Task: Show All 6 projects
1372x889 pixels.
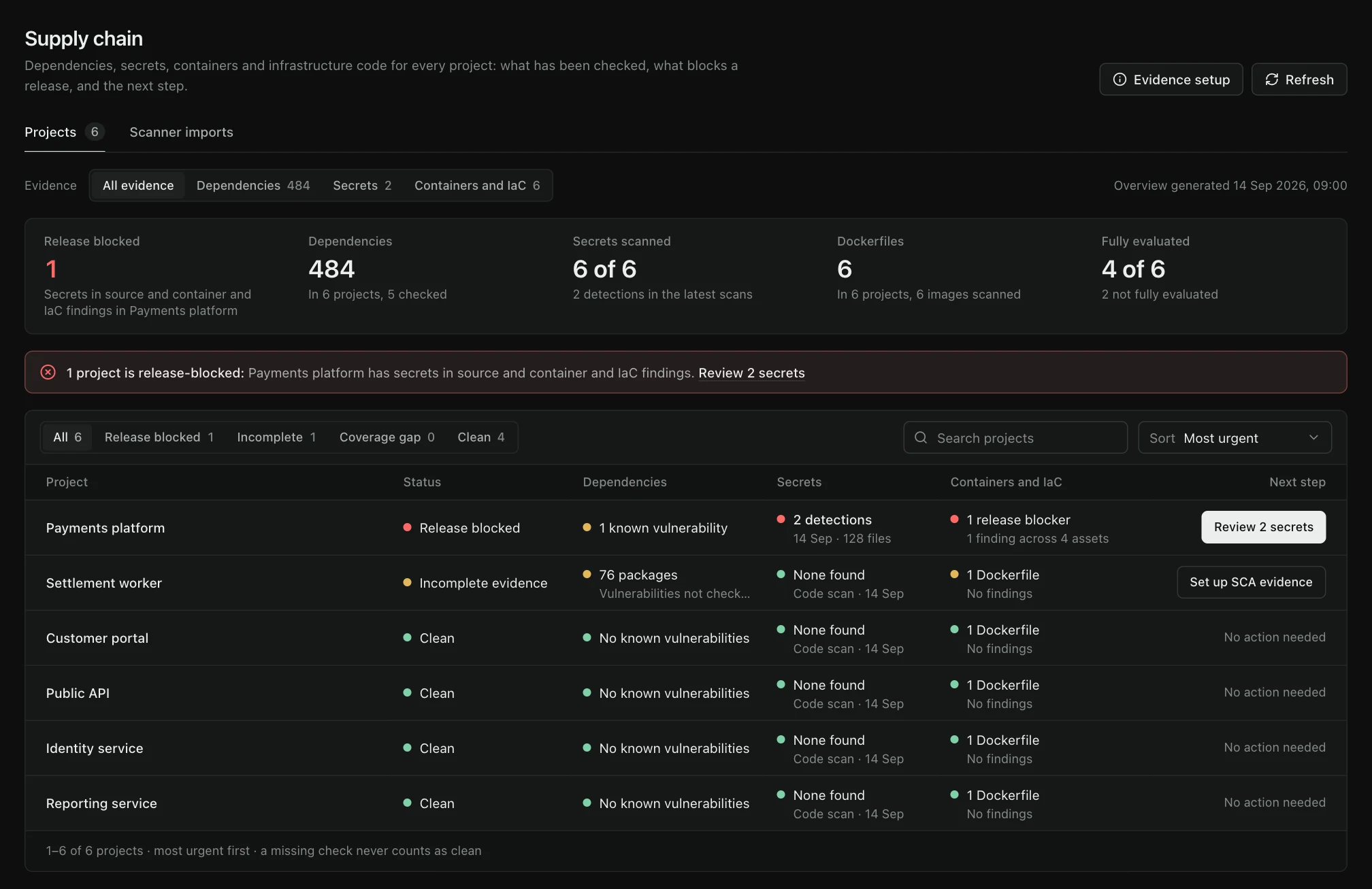Action: tap(67, 437)
